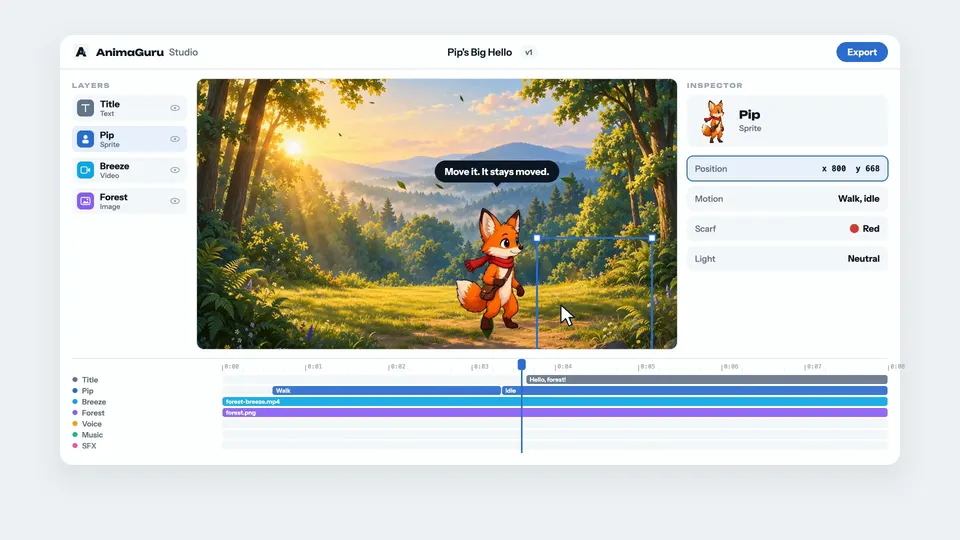Click the timeline playhead handle
The width and height of the screenshot is (960, 540).
522,365
